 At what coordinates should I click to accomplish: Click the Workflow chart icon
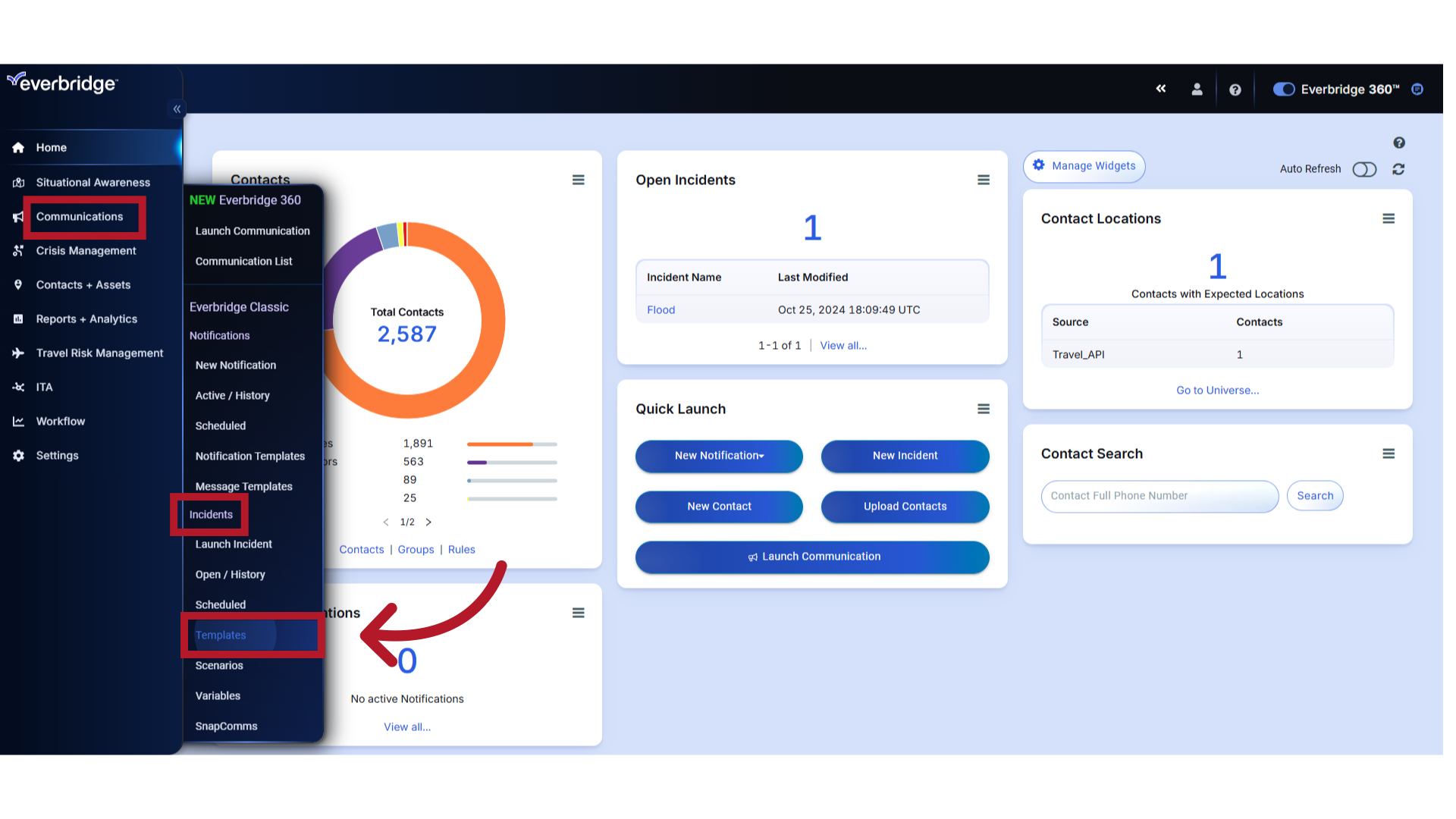tap(18, 422)
